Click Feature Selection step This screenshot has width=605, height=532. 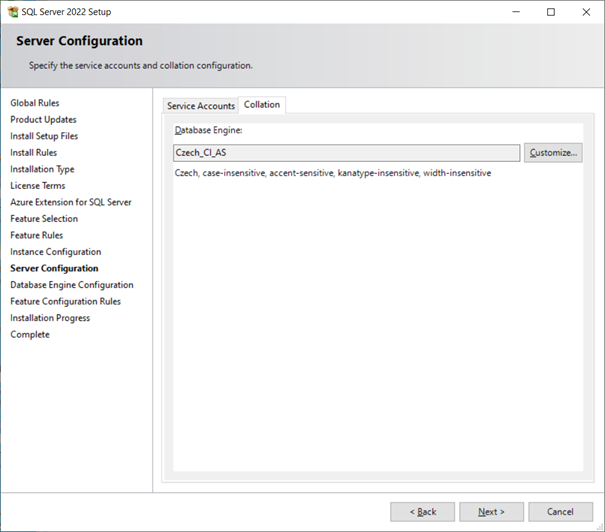tap(44, 219)
